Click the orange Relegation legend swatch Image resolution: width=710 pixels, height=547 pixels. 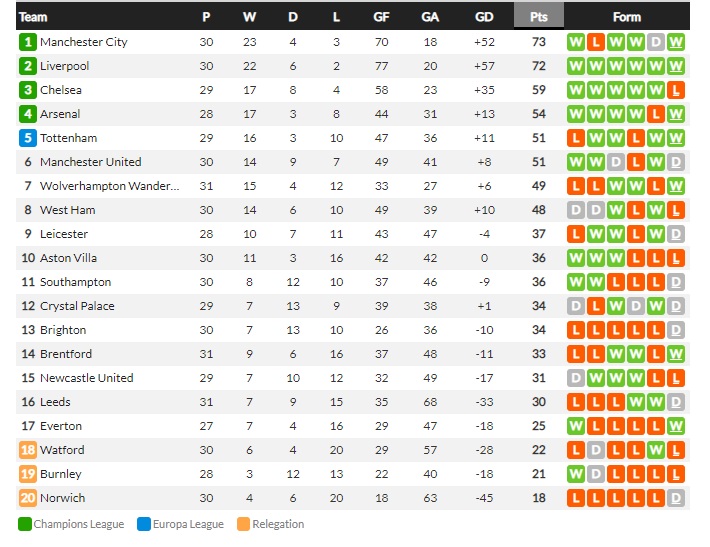[x=244, y=524]
